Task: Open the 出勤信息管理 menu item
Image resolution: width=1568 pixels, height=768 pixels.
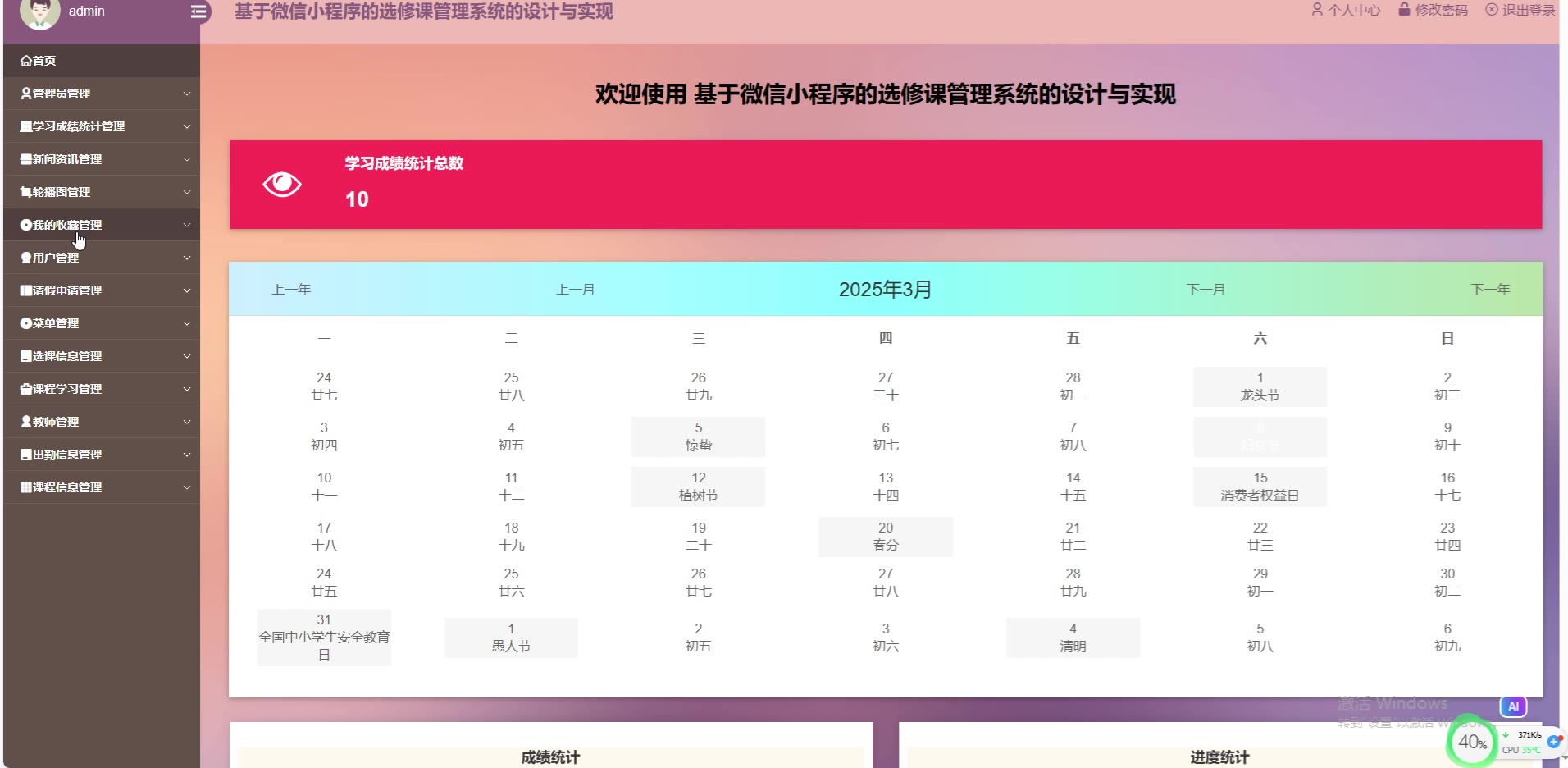Action: [x=102, y=455]
